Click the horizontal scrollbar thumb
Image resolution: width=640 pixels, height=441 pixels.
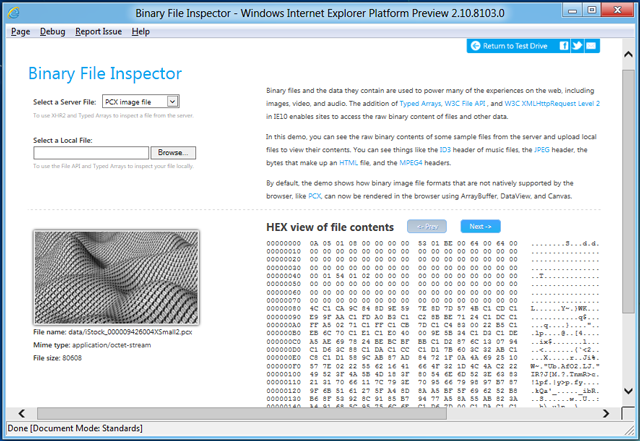242,413
